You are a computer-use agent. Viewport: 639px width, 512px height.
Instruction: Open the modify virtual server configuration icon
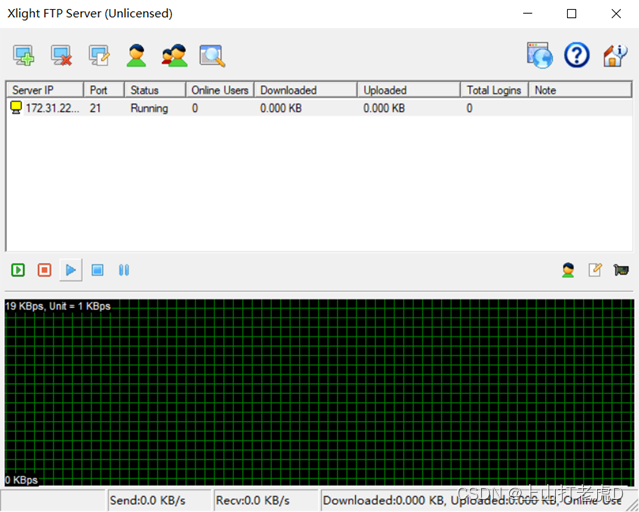[98, 56]
